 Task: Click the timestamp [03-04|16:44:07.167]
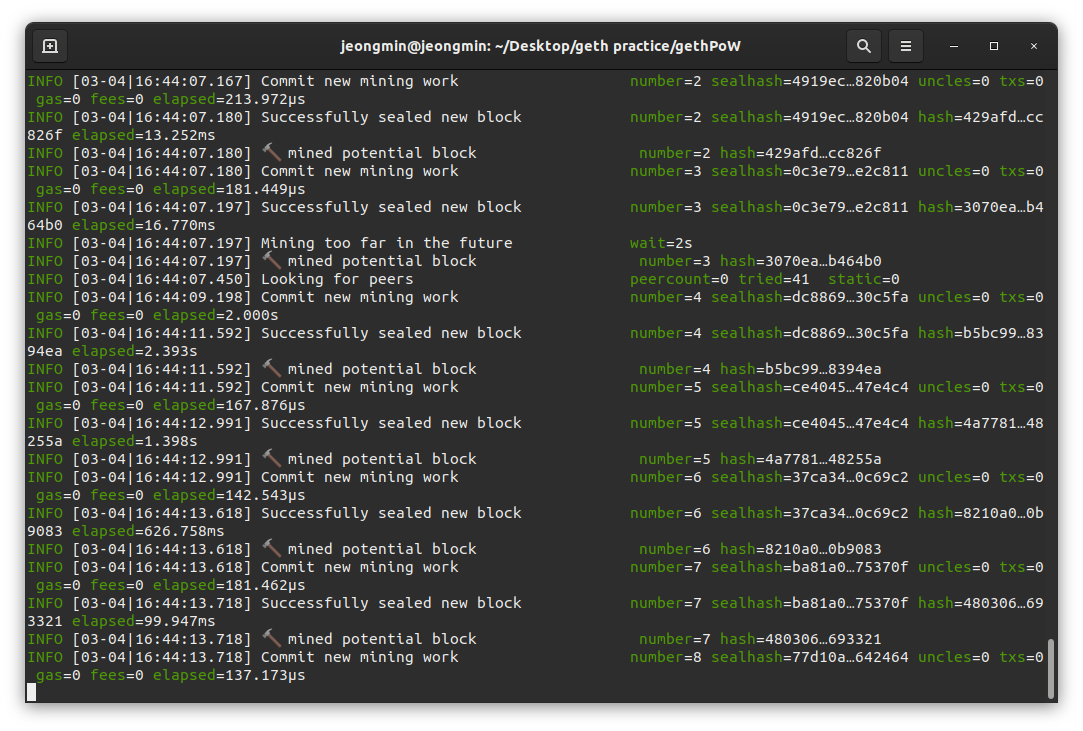(162, 81)
